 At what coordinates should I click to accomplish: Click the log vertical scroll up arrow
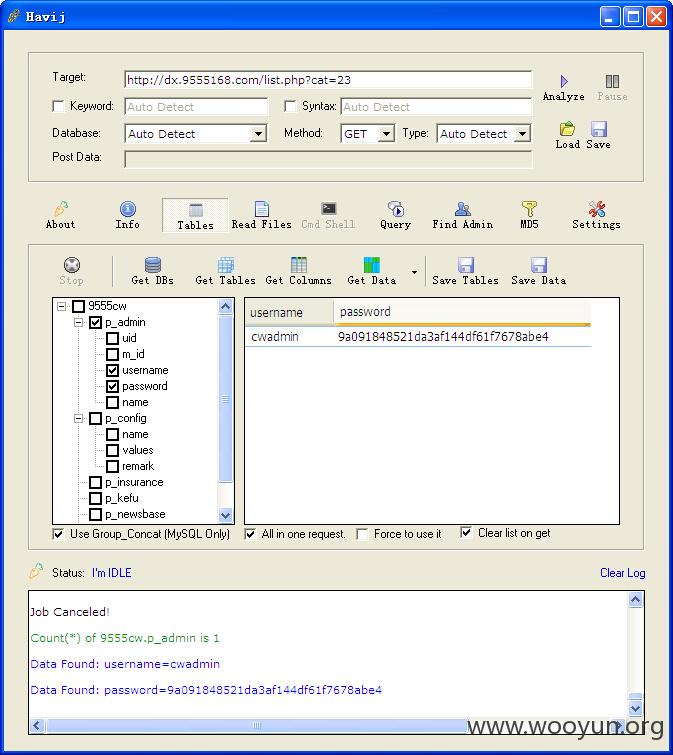click(x=635, y=599)
